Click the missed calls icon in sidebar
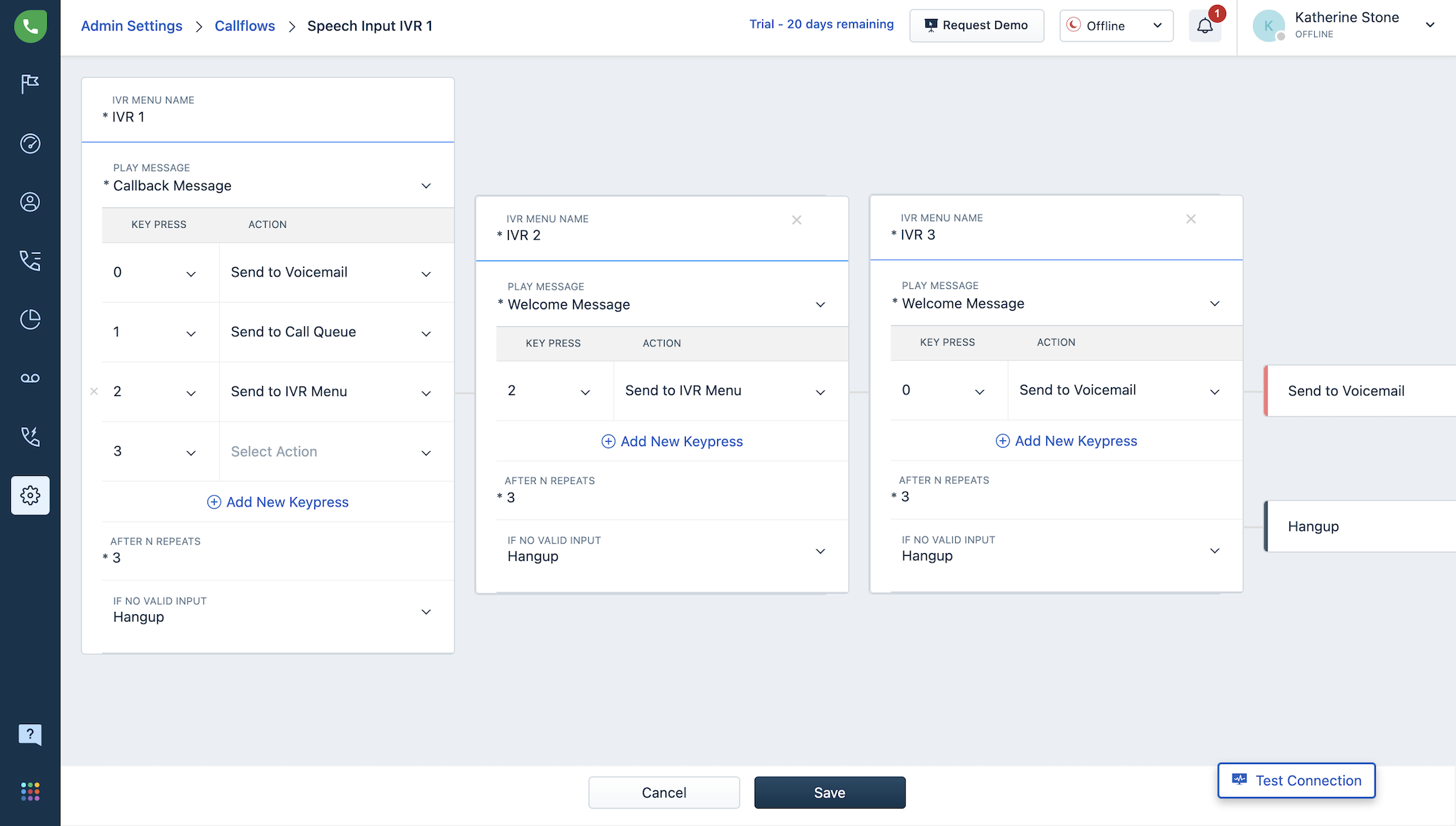Image resolution: width=1456 pixels, height=826 pixels. click(30, 436)
